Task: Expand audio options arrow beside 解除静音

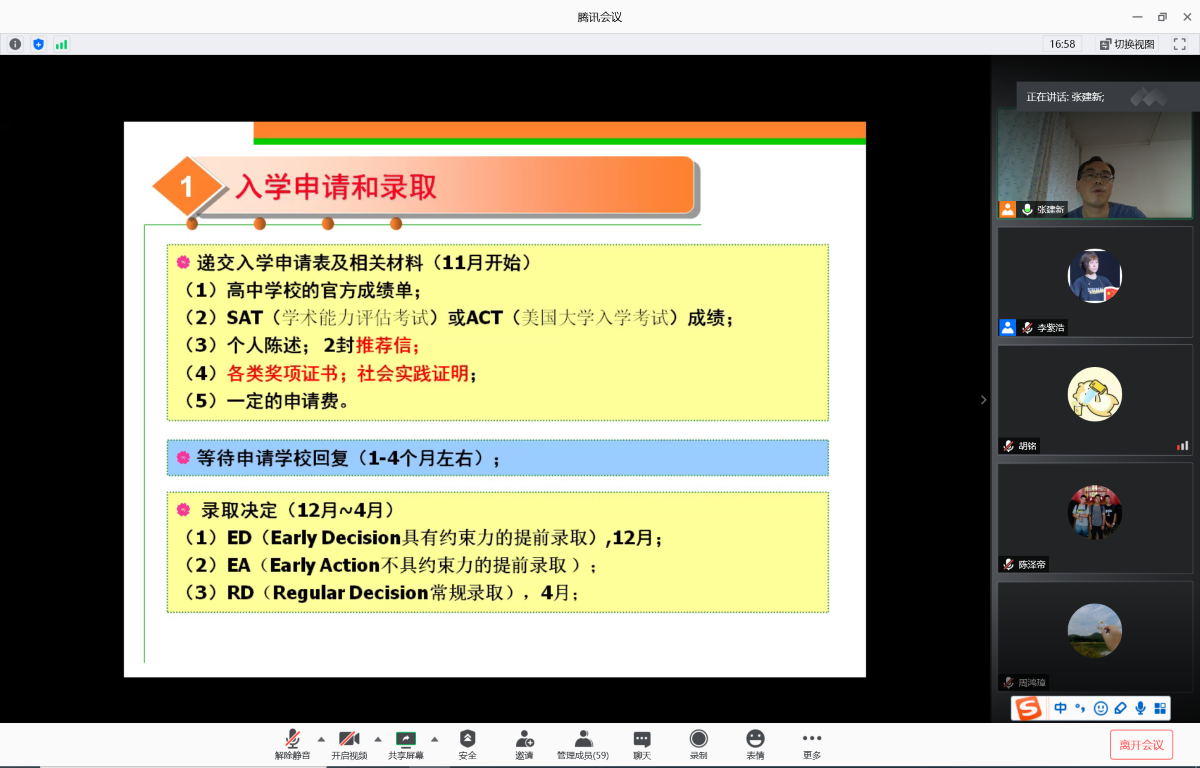Action: [321, 738]
